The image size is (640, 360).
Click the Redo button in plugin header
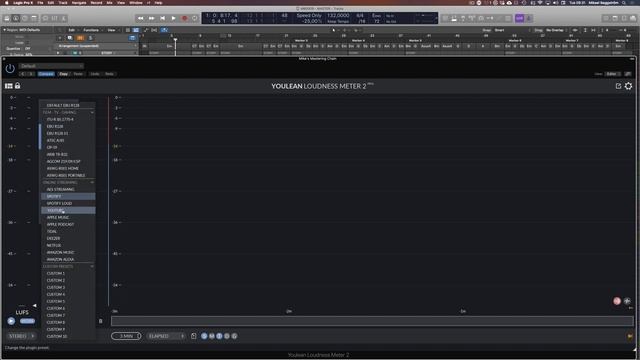pos(109,74)
